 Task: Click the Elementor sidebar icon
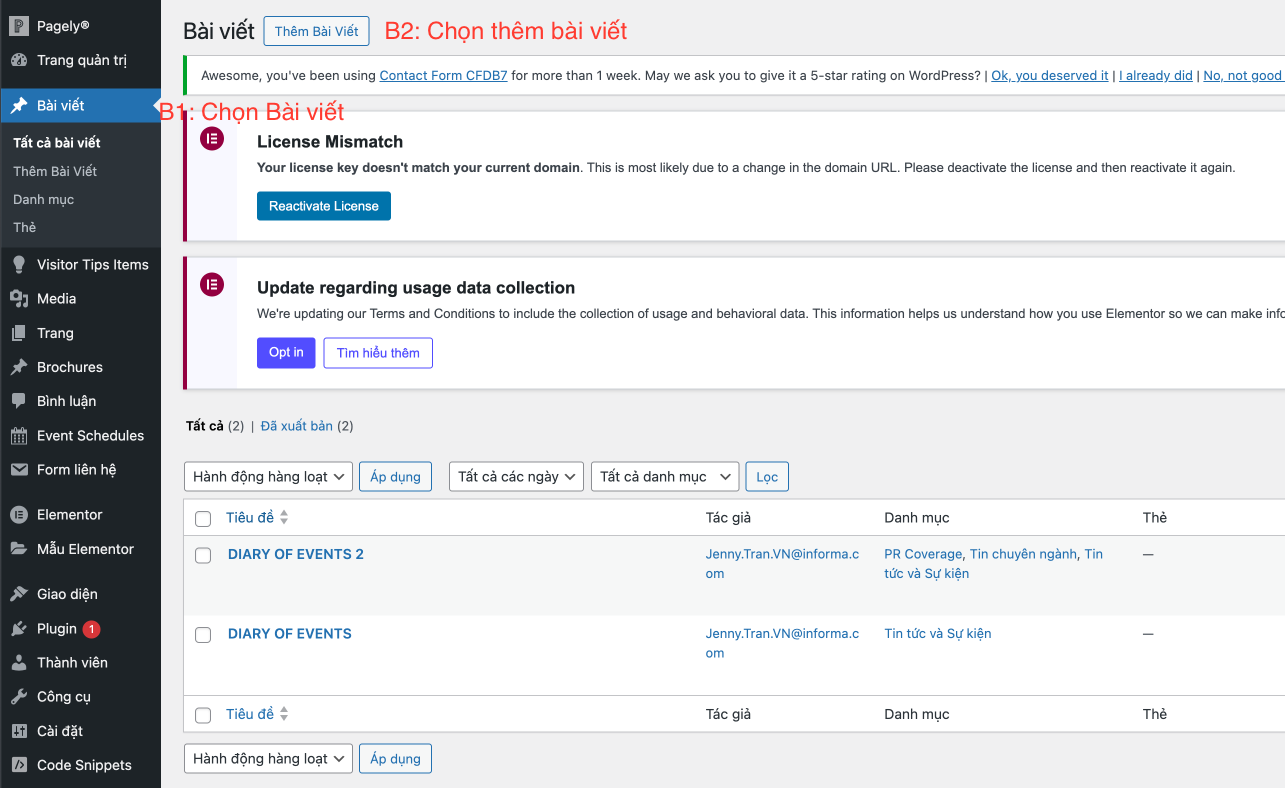[x=19, y=515]
